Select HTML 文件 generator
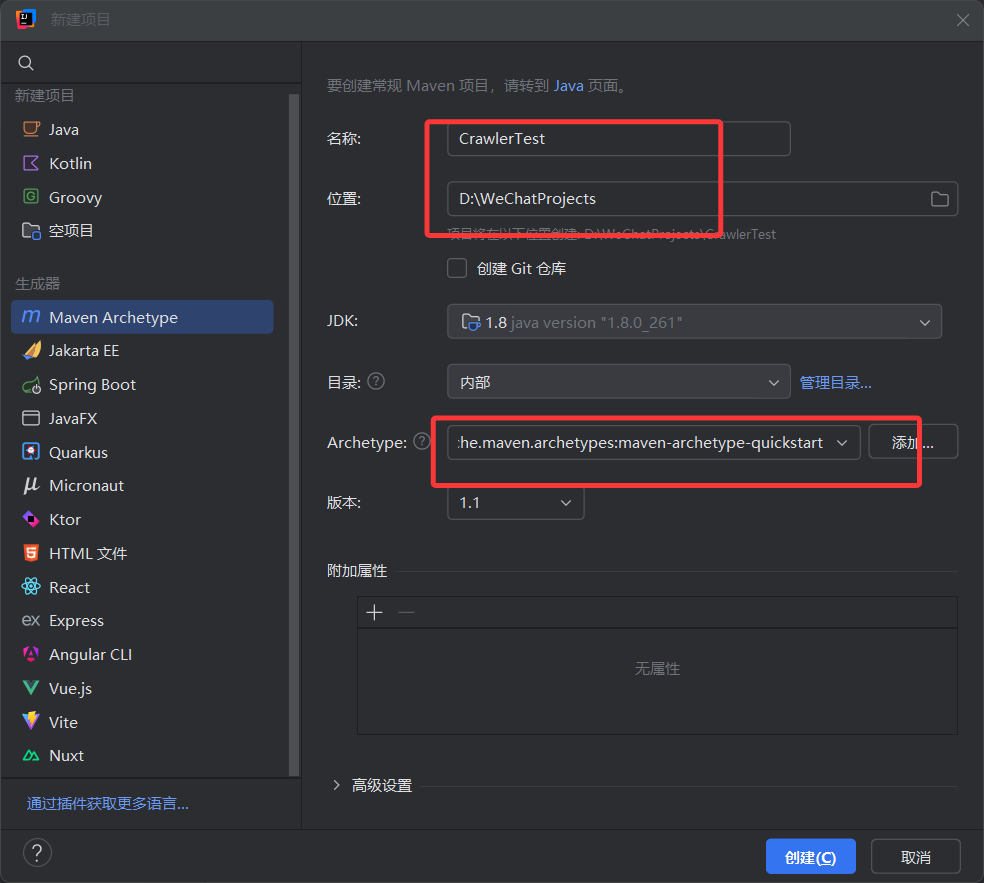Image resolution: width=984 pixels, height=883 pixels. [142, 554]
